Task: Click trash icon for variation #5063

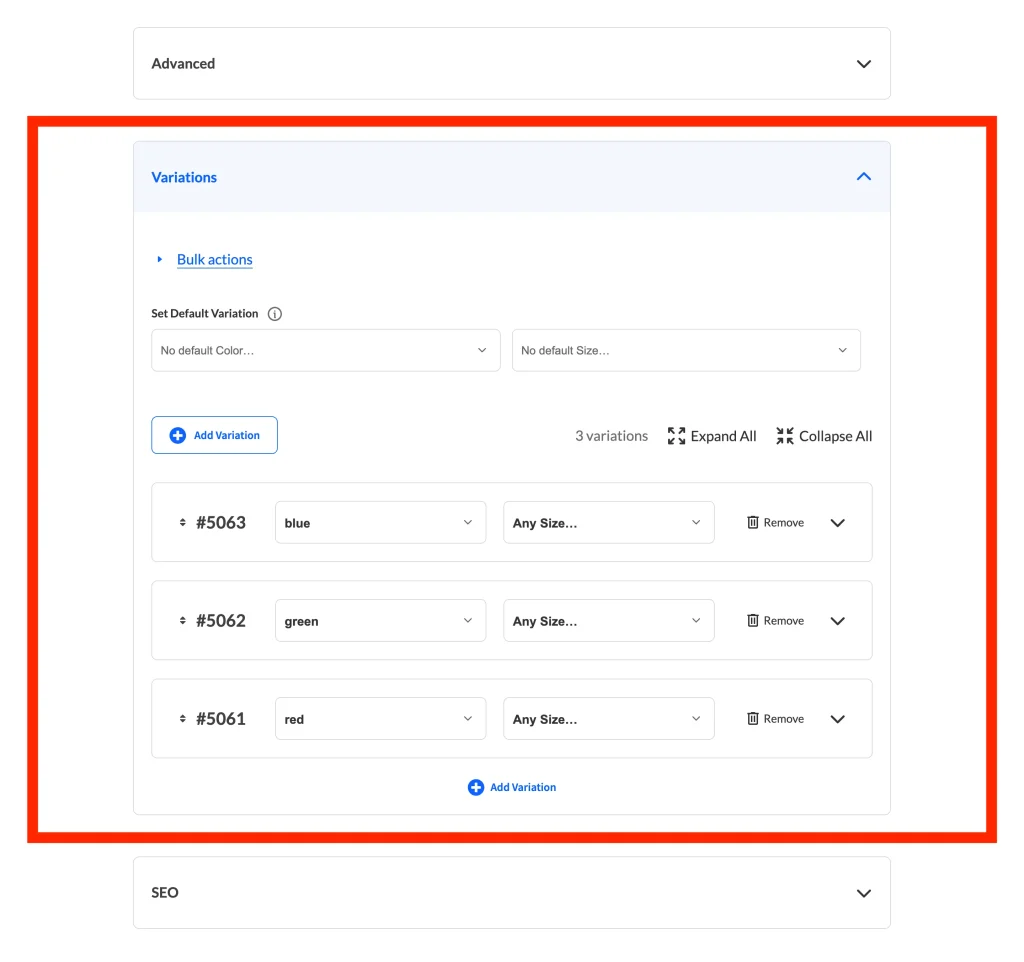Action: pos(753,523)
